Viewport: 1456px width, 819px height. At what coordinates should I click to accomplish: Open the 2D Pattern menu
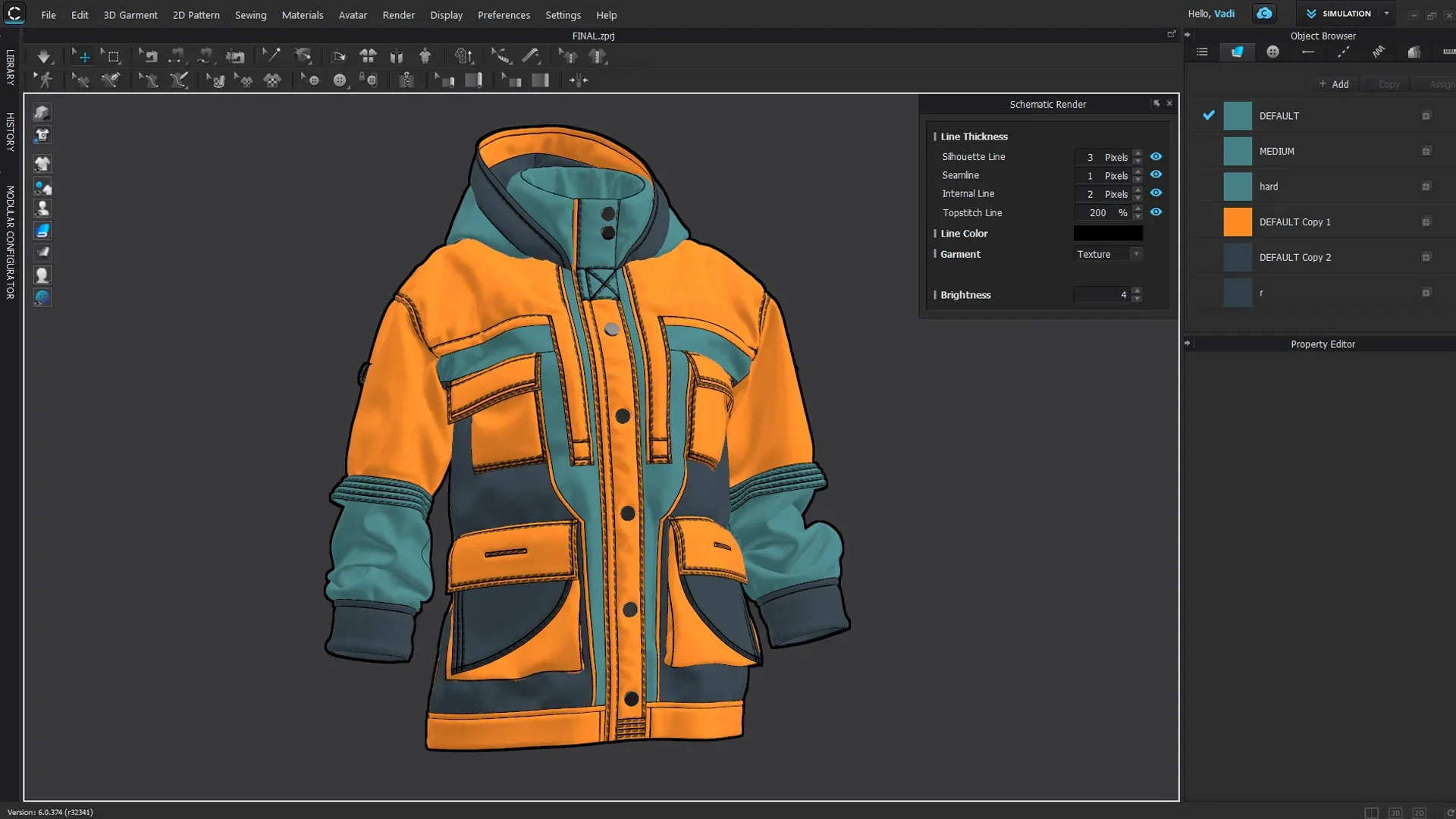point(196,14)
